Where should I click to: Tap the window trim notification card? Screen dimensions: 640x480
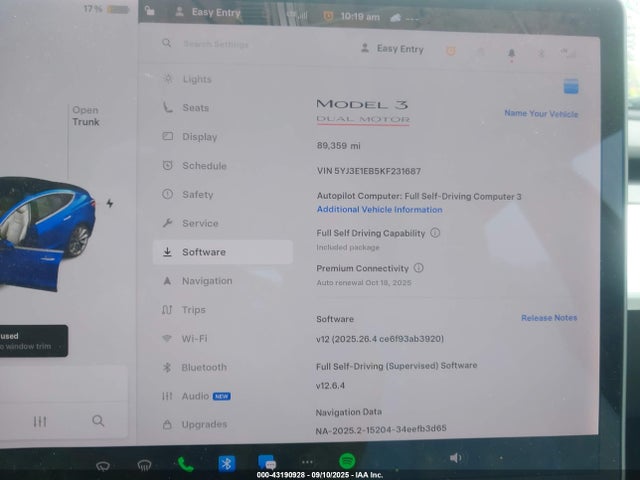33,341
